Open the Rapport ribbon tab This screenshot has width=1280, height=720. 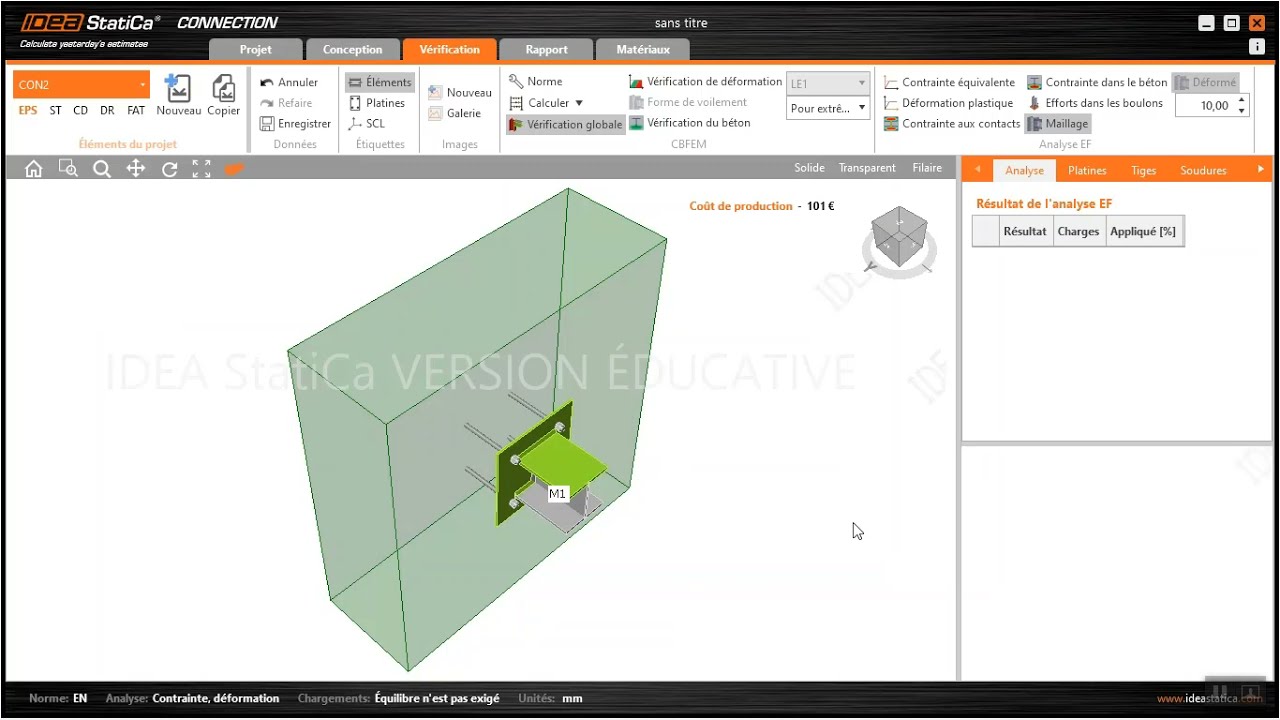tap(546, 50)
